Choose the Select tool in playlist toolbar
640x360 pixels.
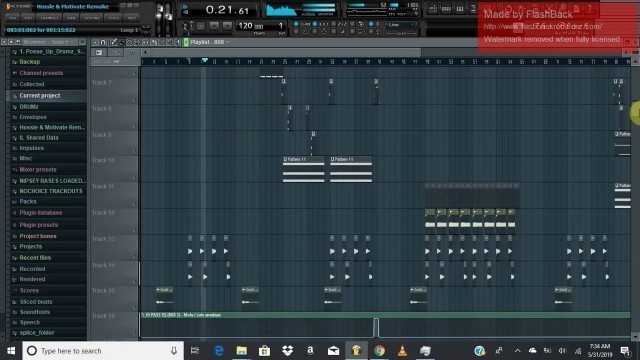[x=161, y=42]
